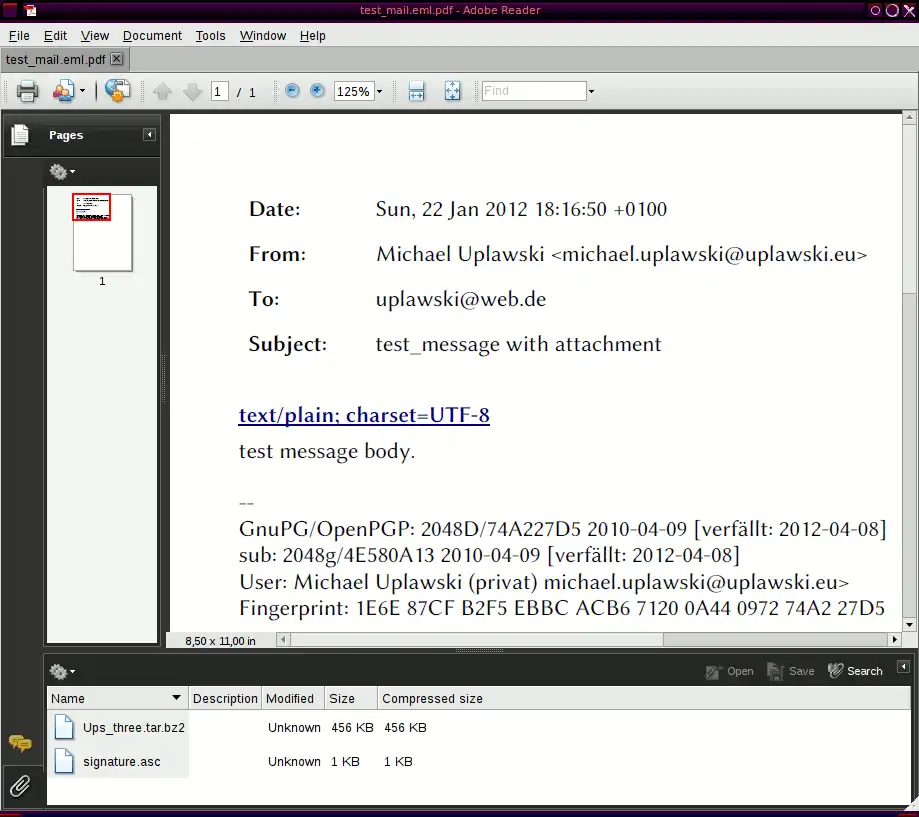Collapse the Pages panel with arrow button
Screen dimensions: 919x817
[x=149, y=135]
